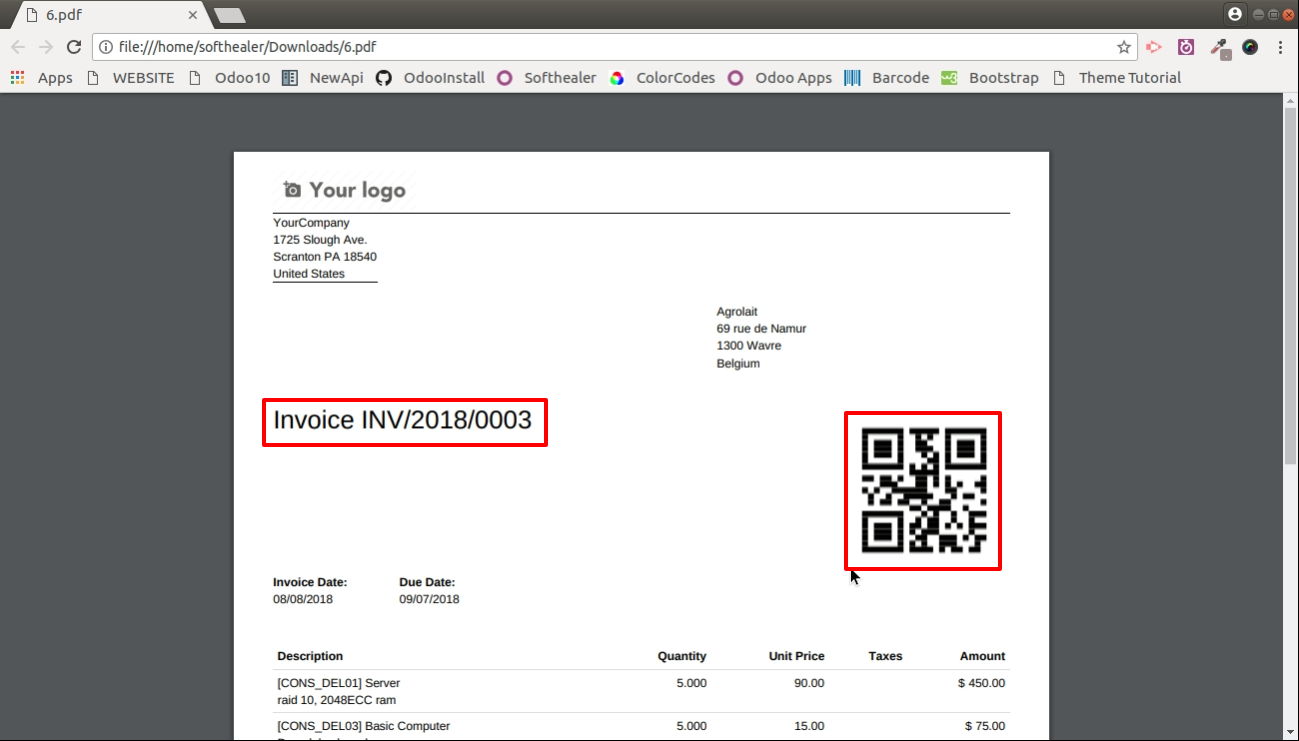Open the Odoo Apps bookmark
1299x741 pixels.
(780, 78)
